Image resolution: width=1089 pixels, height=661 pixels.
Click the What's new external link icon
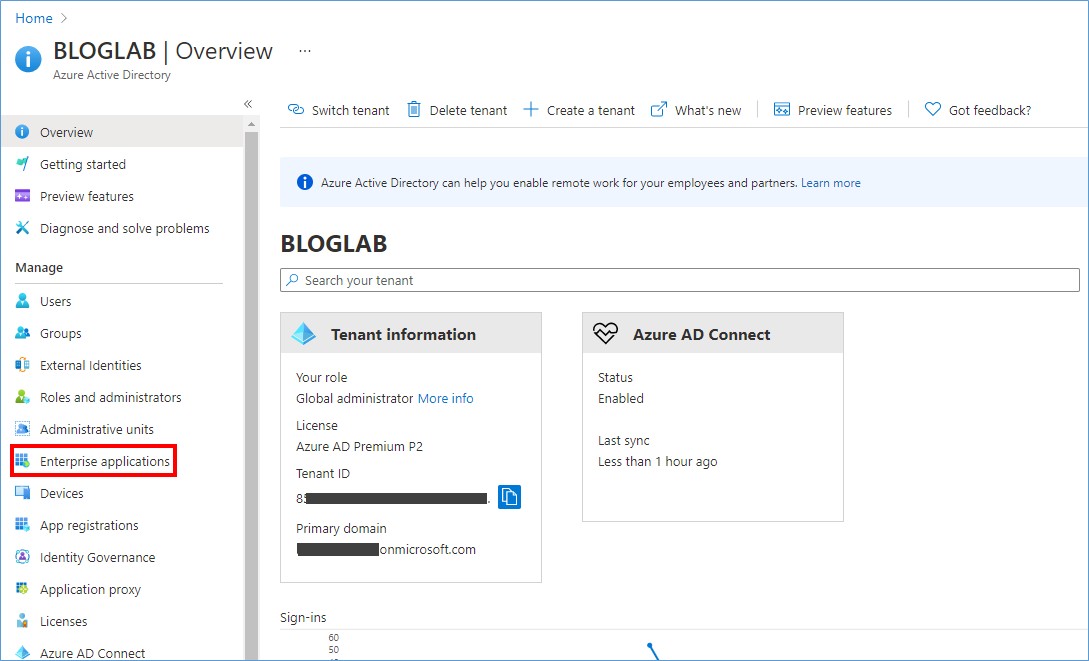[x=658, y=110]
